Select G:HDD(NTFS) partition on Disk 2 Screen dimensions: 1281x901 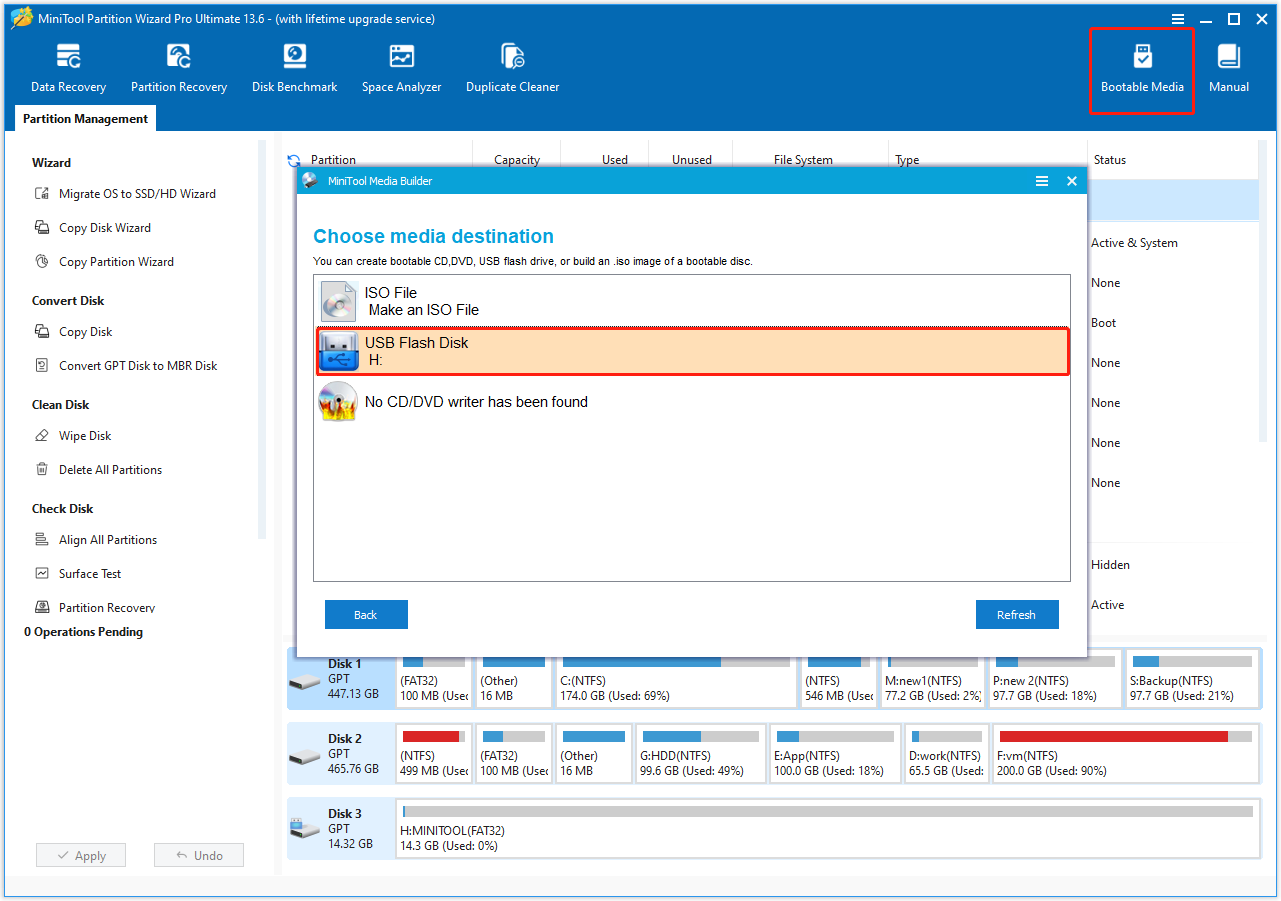(x=700, y=754)
